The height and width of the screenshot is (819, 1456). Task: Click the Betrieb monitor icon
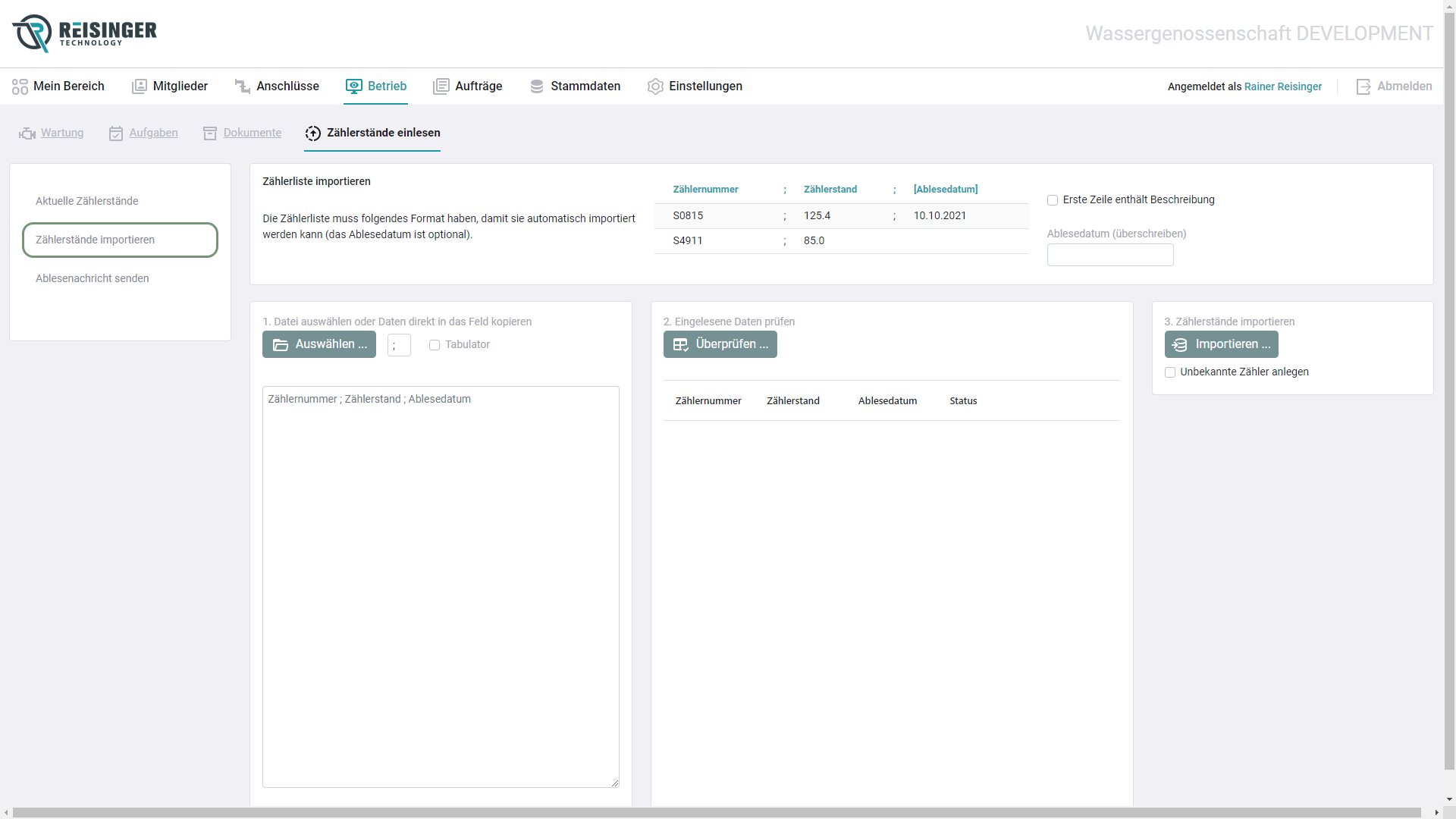tap(353, 86)
